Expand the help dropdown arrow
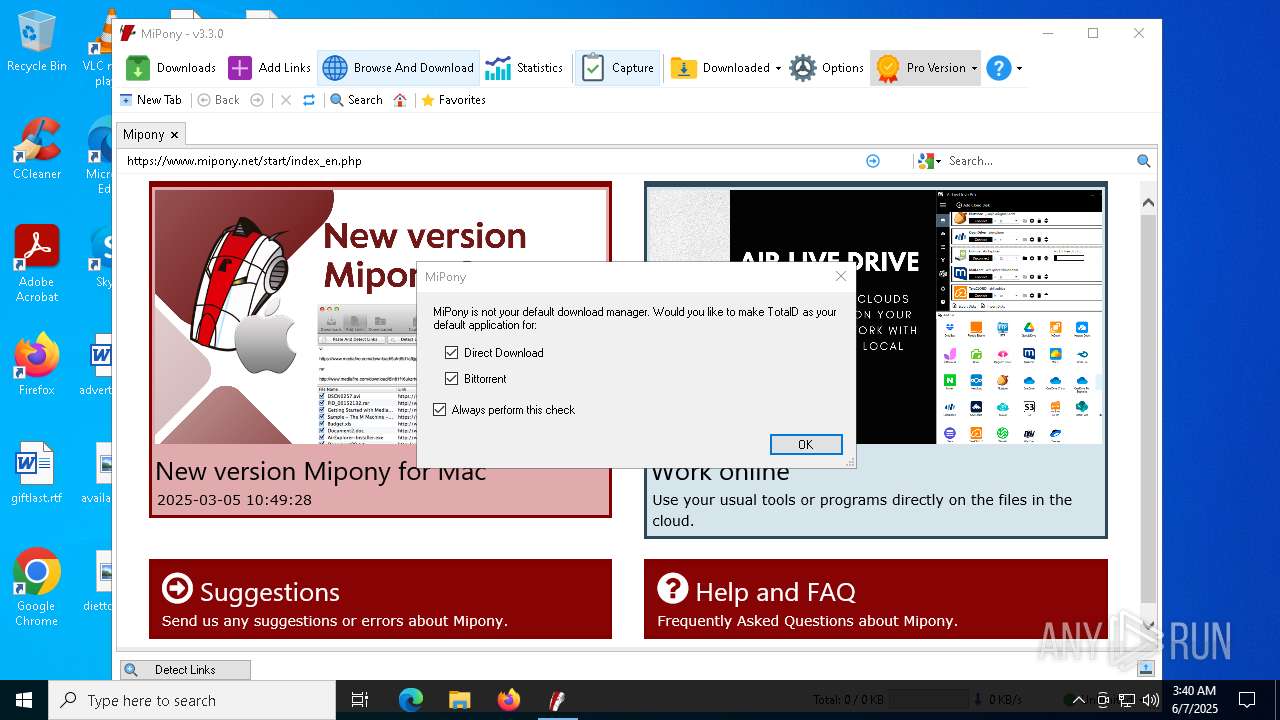This screenshot has width=1280, height=720. (1019, 68)
